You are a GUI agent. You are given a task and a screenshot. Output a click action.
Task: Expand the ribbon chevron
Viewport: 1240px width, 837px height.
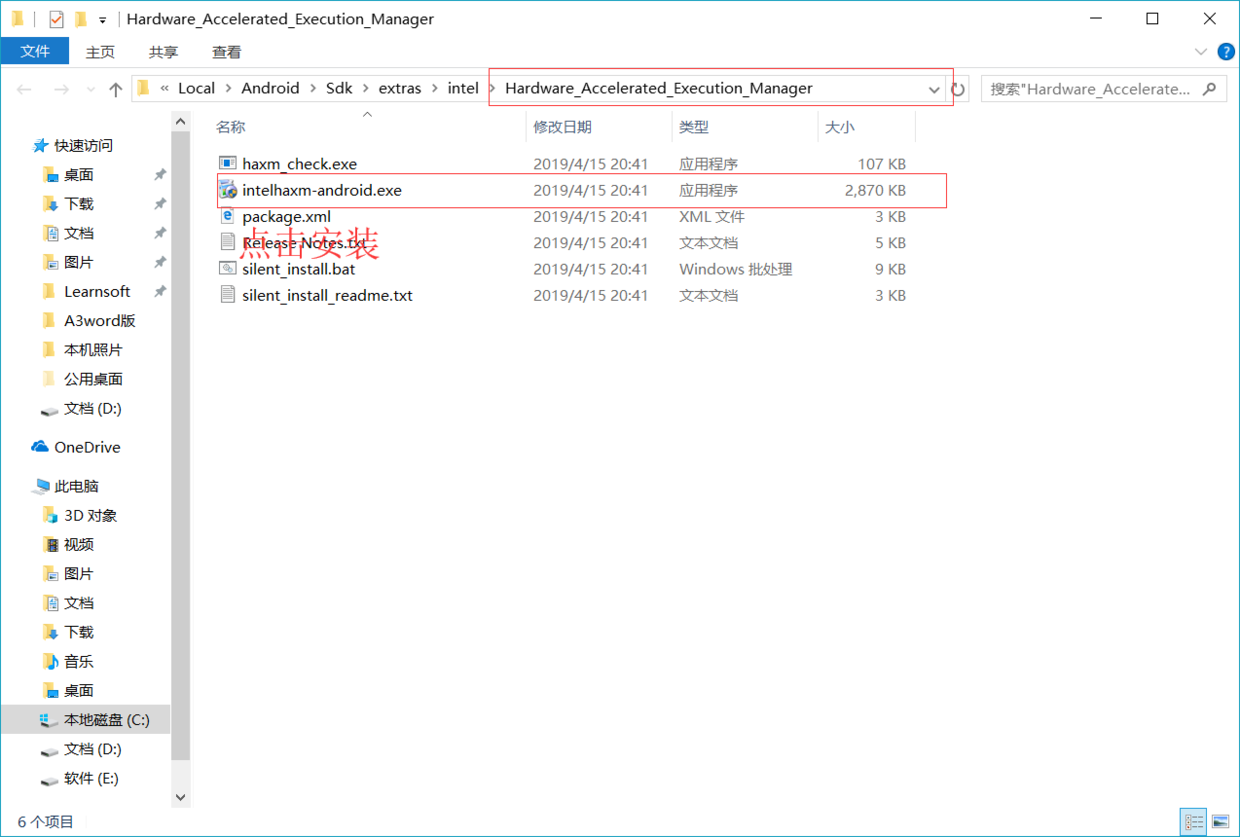1200,51
